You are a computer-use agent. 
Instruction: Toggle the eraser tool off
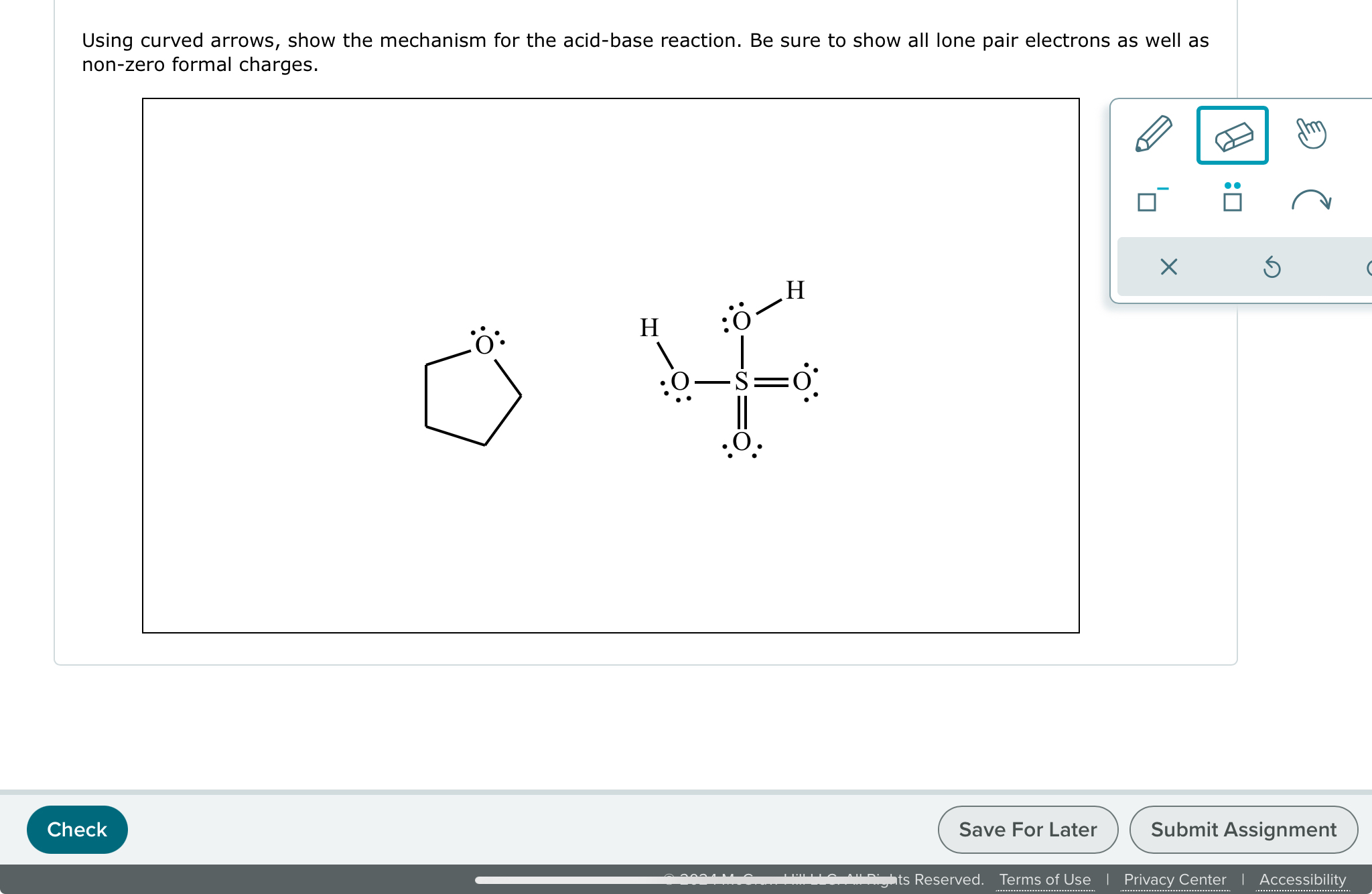pos(1233,134)
